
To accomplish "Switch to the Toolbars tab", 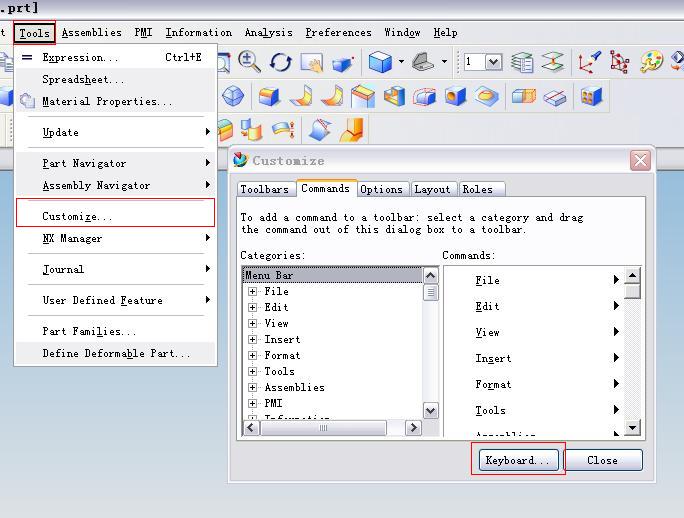I will (x=265, y=189).
